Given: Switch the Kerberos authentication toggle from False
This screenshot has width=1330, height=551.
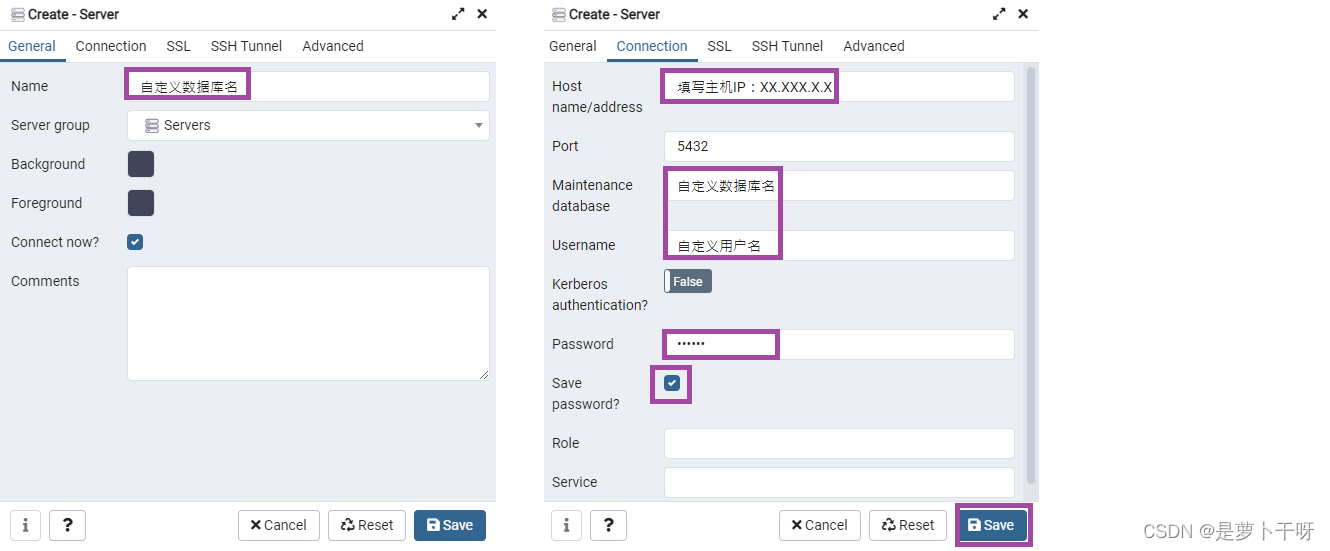Looking at the screenshot, I should (688, 282).
